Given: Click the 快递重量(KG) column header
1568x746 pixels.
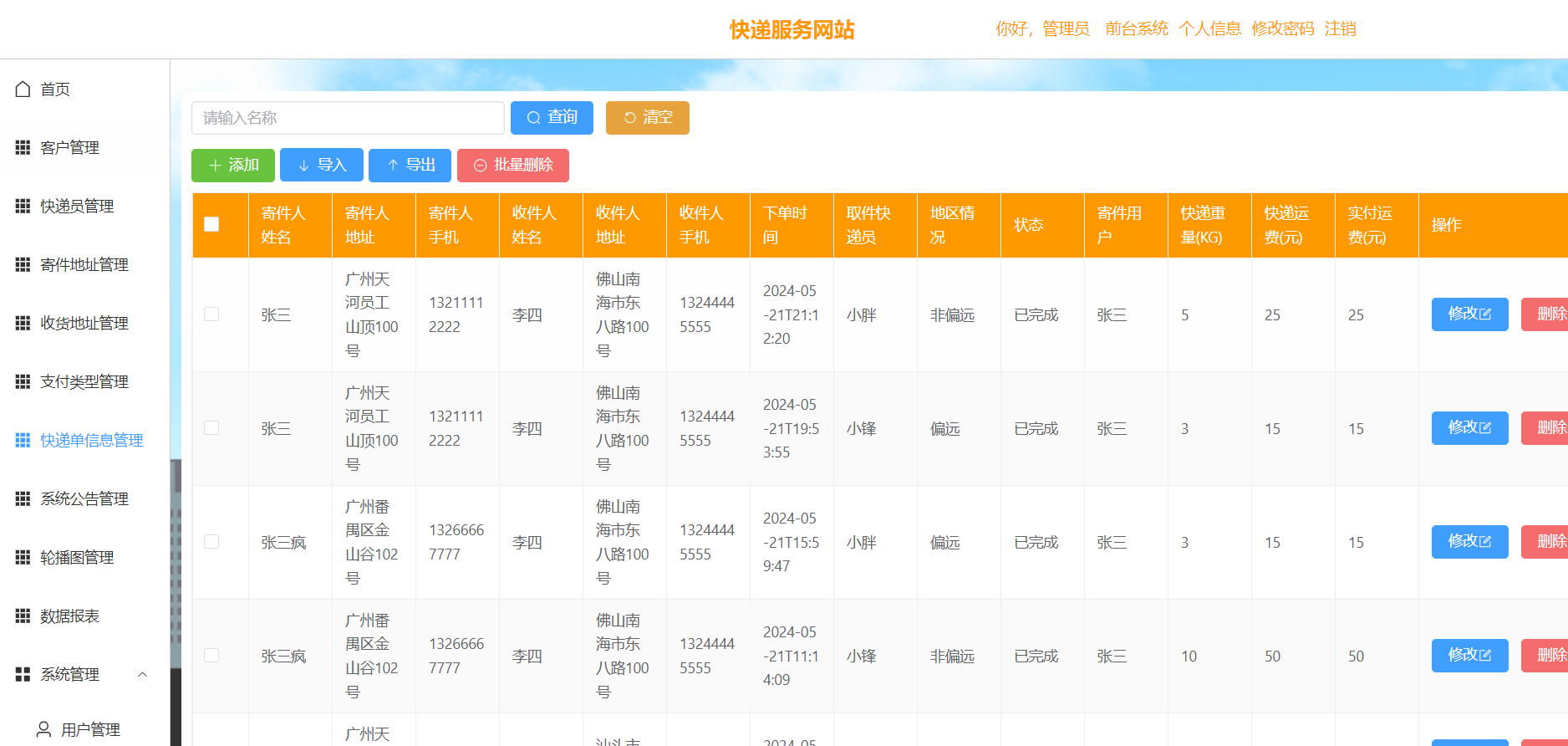Looking at the screenshot, I should pyautogui.click(x=1209, y=225).
